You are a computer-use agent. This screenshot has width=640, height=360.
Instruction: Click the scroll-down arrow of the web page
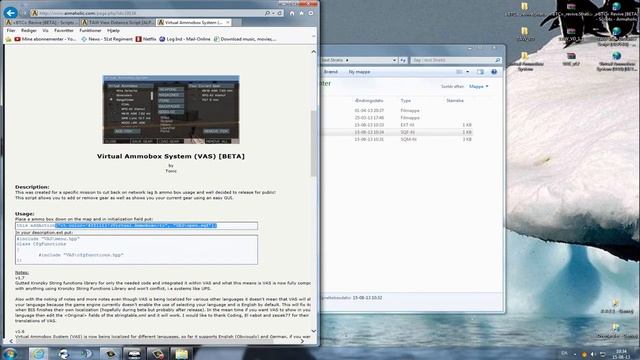(x=313, y=331)
